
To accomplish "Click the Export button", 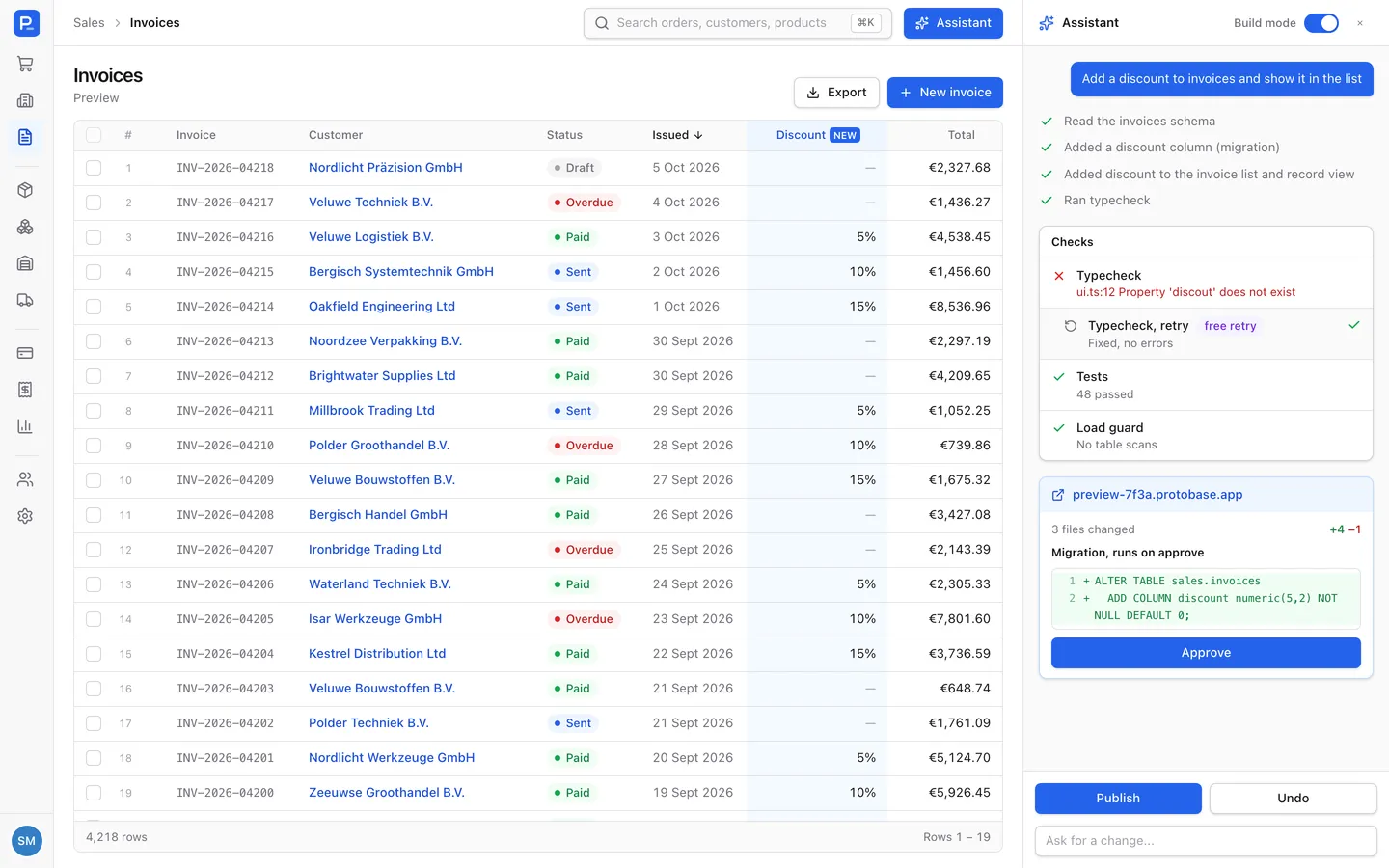I will (x=836, y=93).
